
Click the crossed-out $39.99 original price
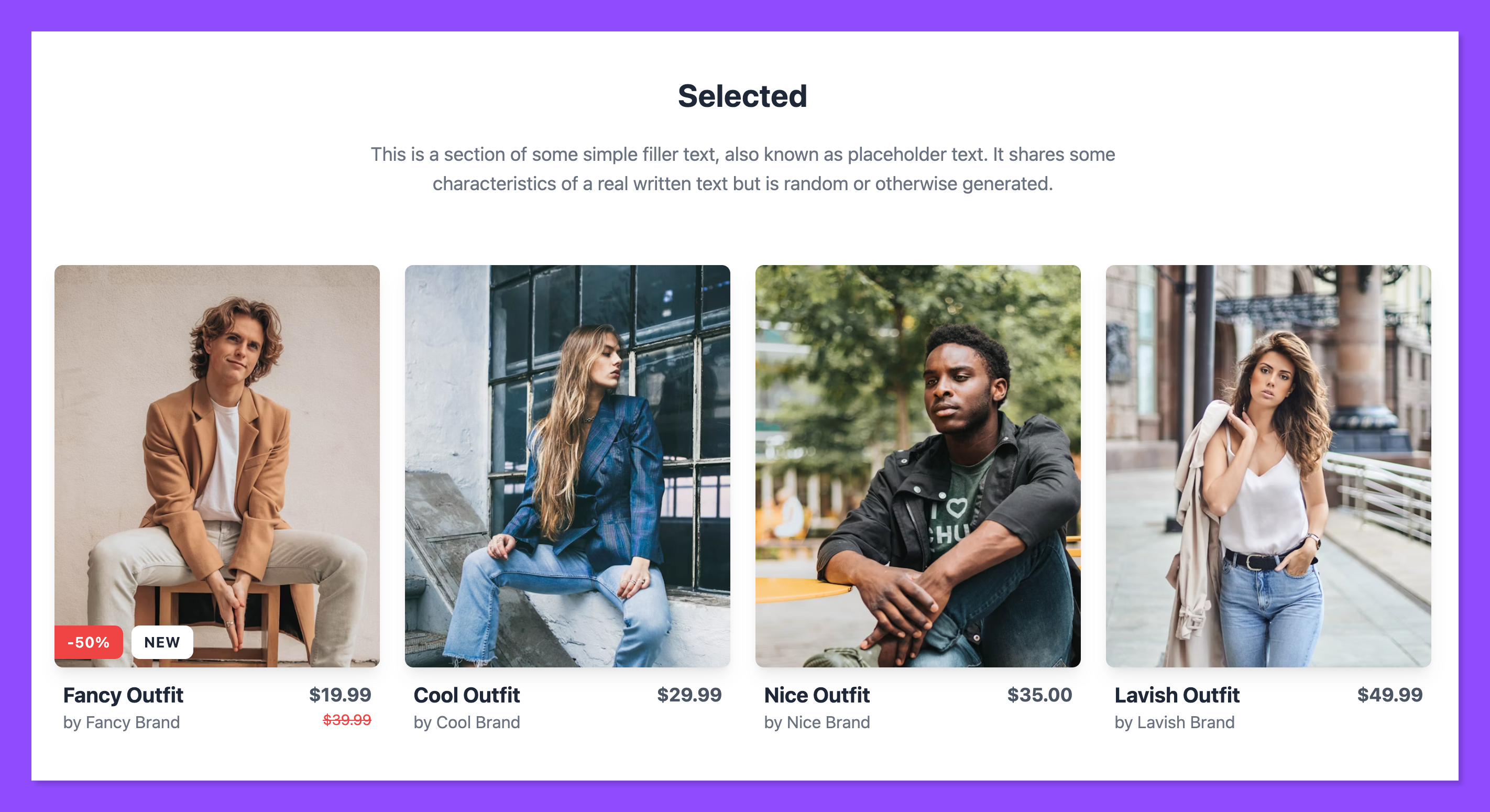(347, 720)
